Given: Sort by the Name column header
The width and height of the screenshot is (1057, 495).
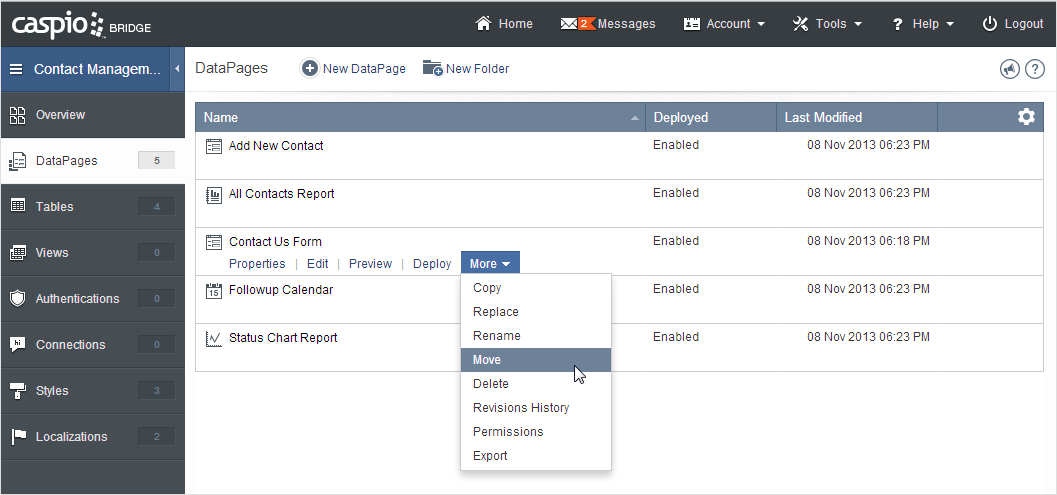Looking at the screenshot, I should [x=221, y=117].
